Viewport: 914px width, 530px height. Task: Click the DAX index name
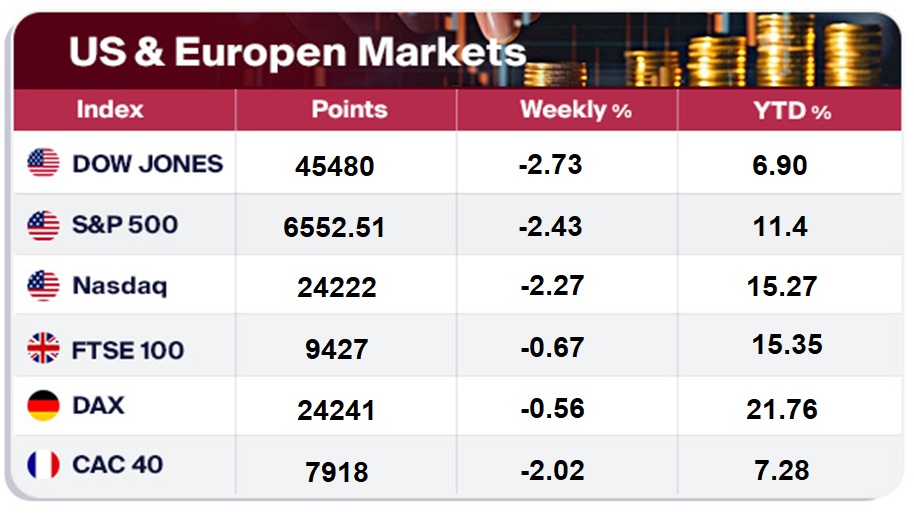pyautogui.click(x=99, y=406)
